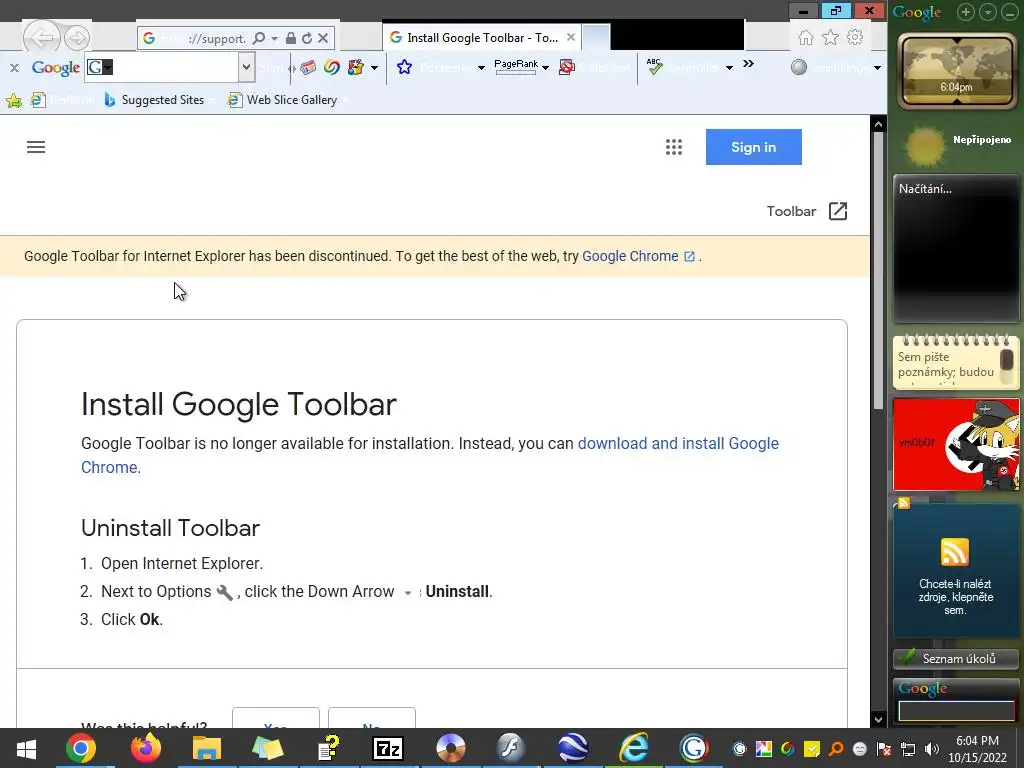This screenshot has width=1024, height=768.
Task: Click the ABC spell check icon
Action: tap(654, 66)
